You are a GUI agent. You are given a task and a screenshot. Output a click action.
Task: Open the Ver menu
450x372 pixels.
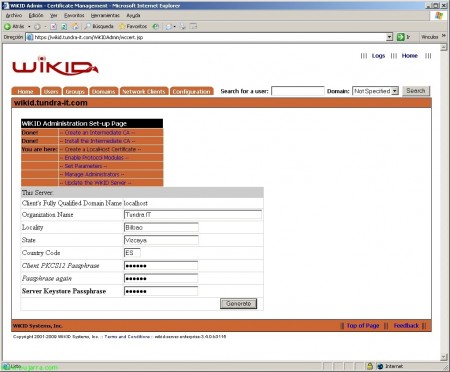(53, 15)
